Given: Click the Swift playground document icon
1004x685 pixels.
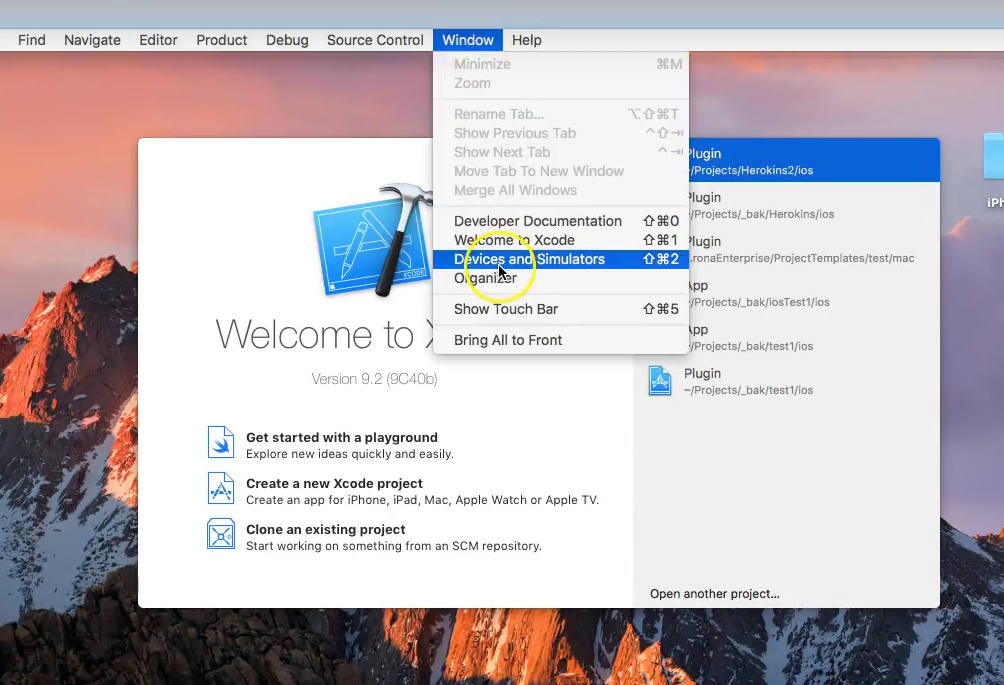Looking at the screenshot, I should pos(221,442).
